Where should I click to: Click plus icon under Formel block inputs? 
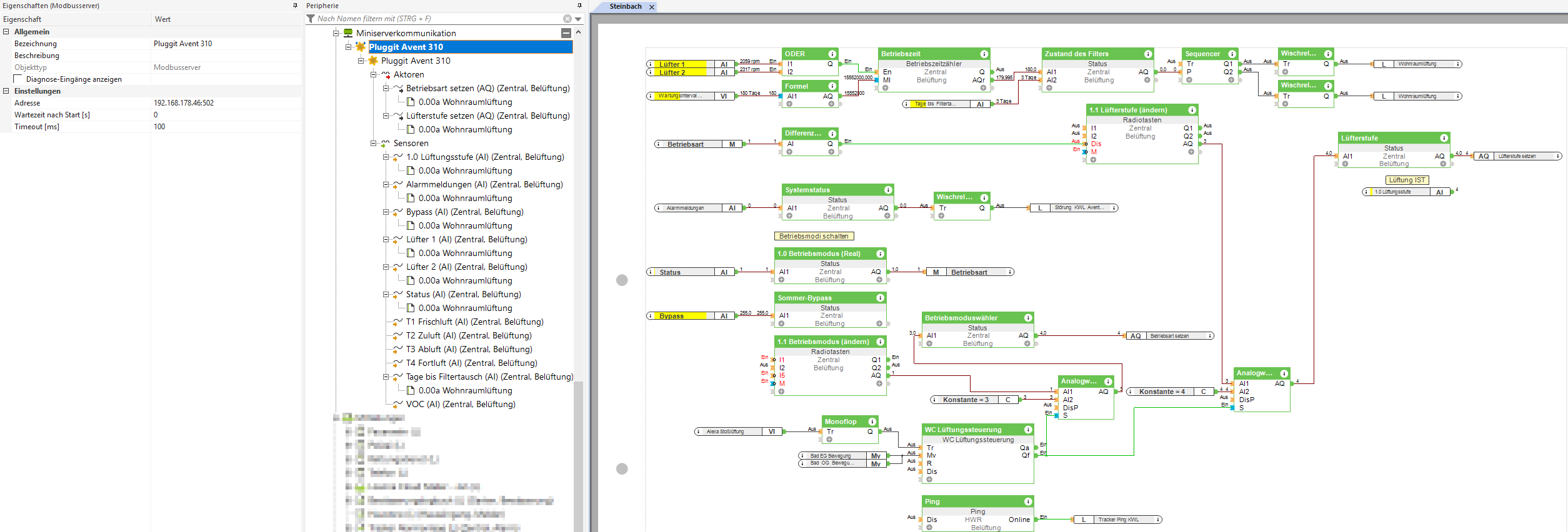(x=789, y=104)
